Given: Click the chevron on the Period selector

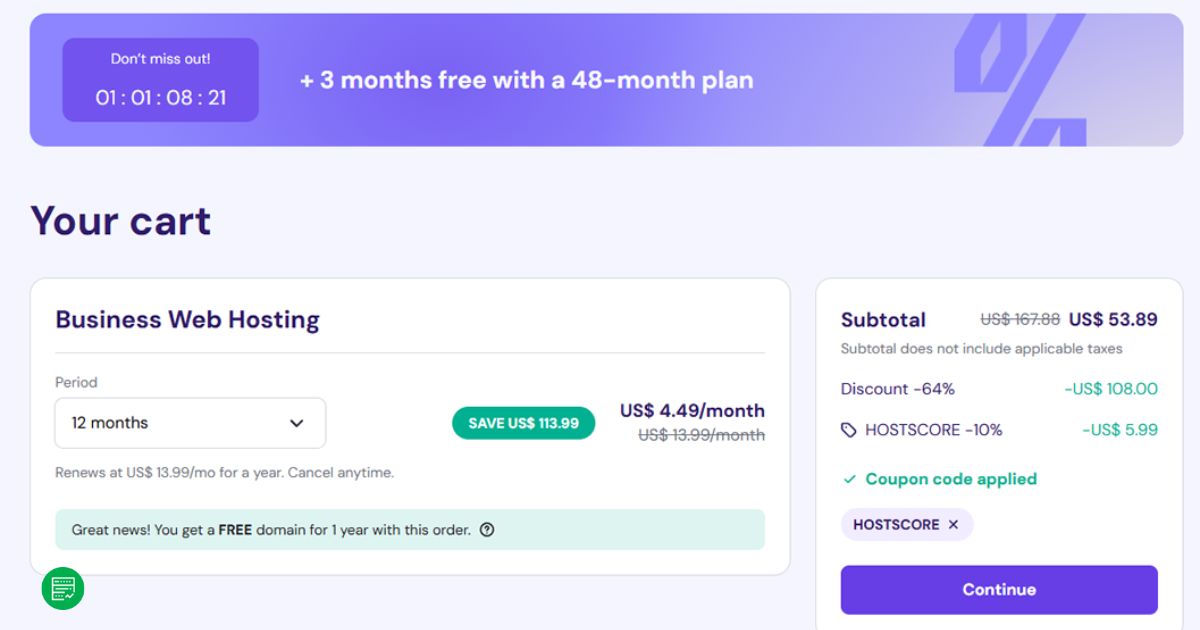Looking at the screenshot, I should (296, 423).
